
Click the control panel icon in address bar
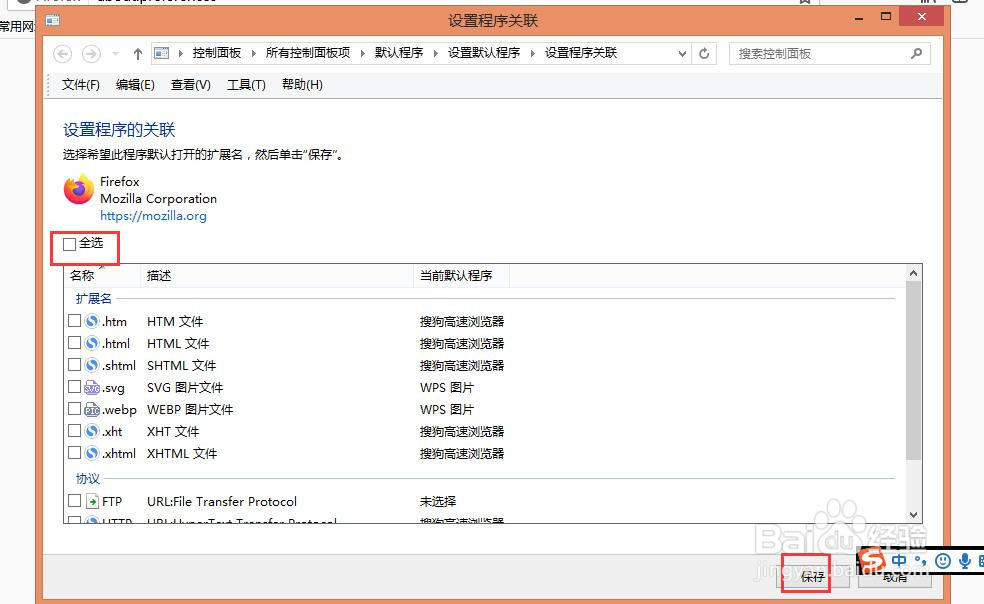tap(162, 53)
